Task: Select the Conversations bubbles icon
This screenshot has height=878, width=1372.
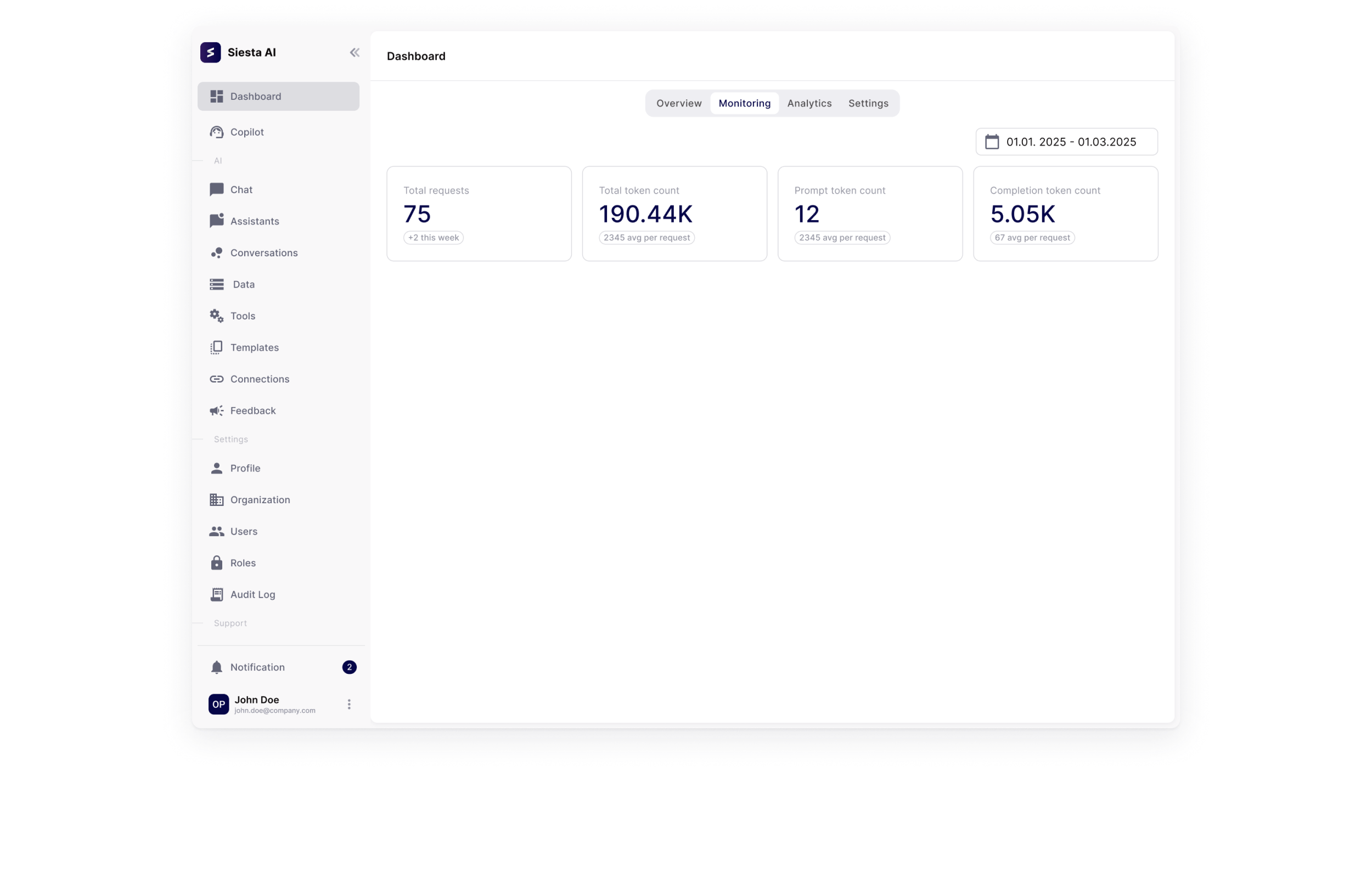Action: (217, 252)
